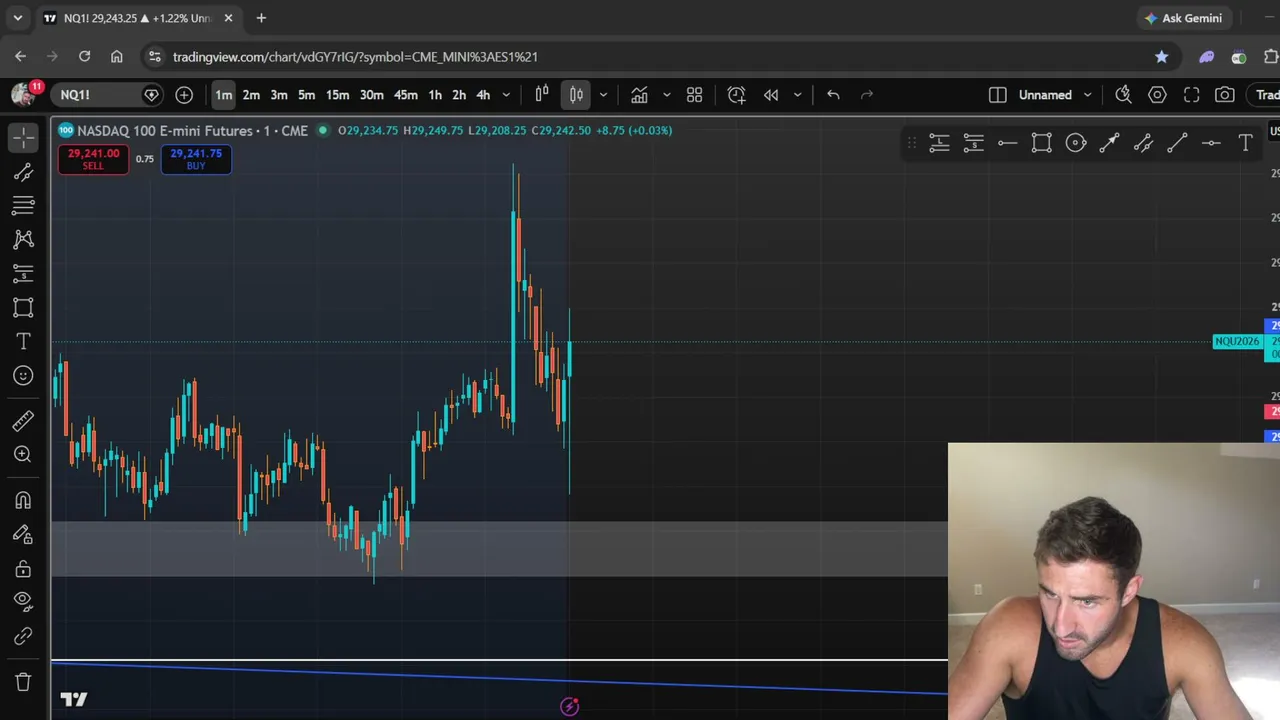Switch to the 15m timeframe

(338, 95)
